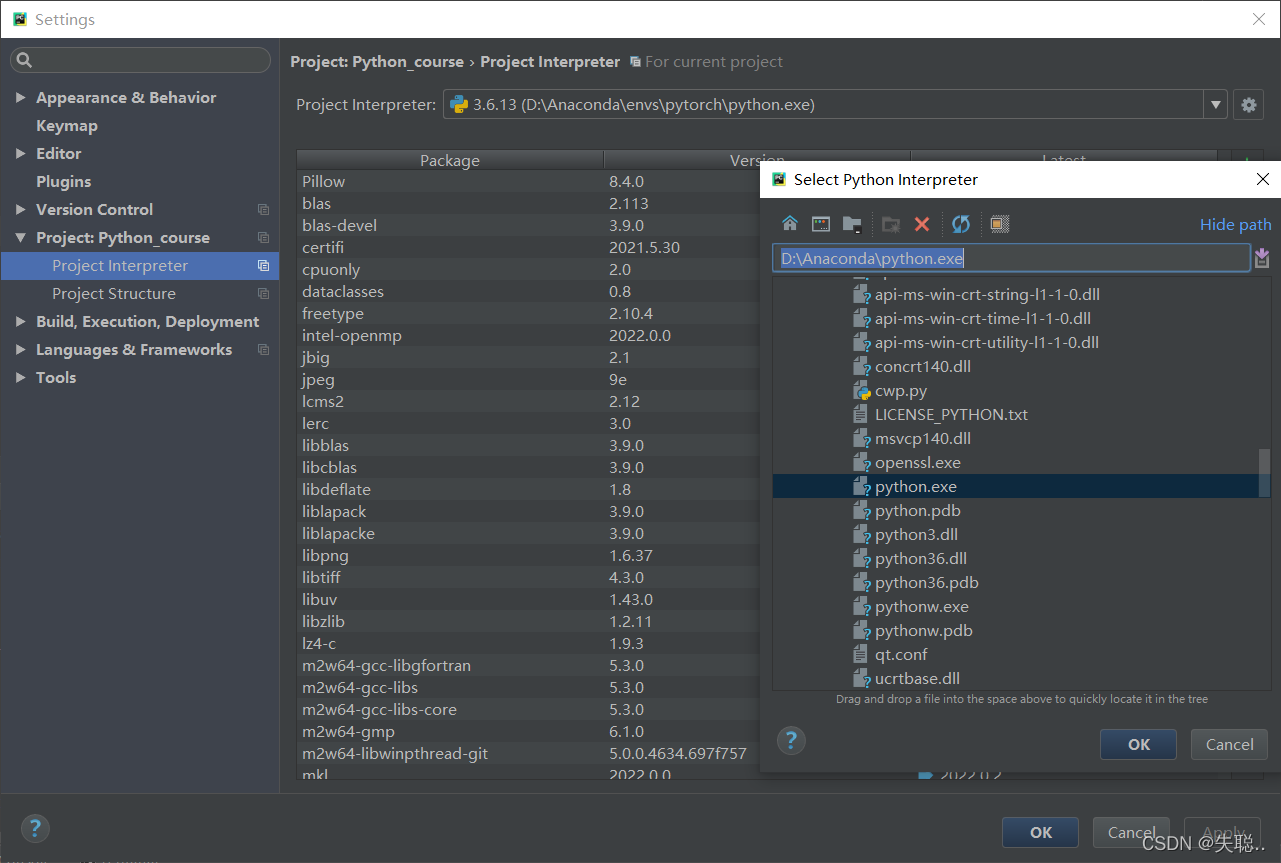Open the Project Interpreter dropdown arrow
Image resolution: width=1281 pixels, height=863 pixels.
pyautogui.click(x=1216, y=104)
